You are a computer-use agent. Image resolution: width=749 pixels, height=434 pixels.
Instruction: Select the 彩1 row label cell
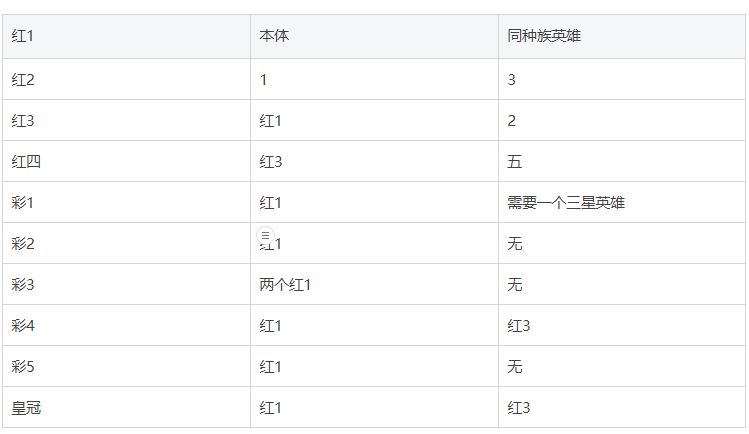point(23,203)
